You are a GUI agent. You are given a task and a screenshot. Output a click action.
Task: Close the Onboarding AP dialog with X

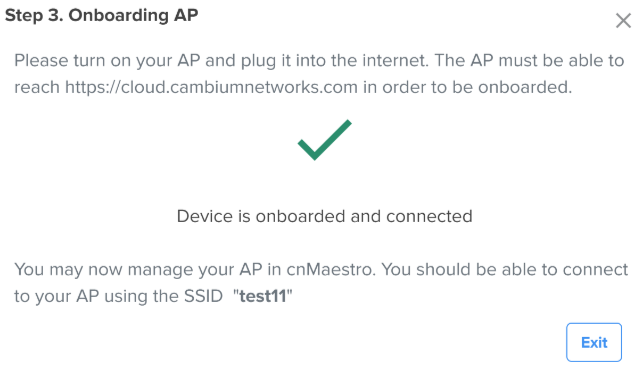click(623, 20)
